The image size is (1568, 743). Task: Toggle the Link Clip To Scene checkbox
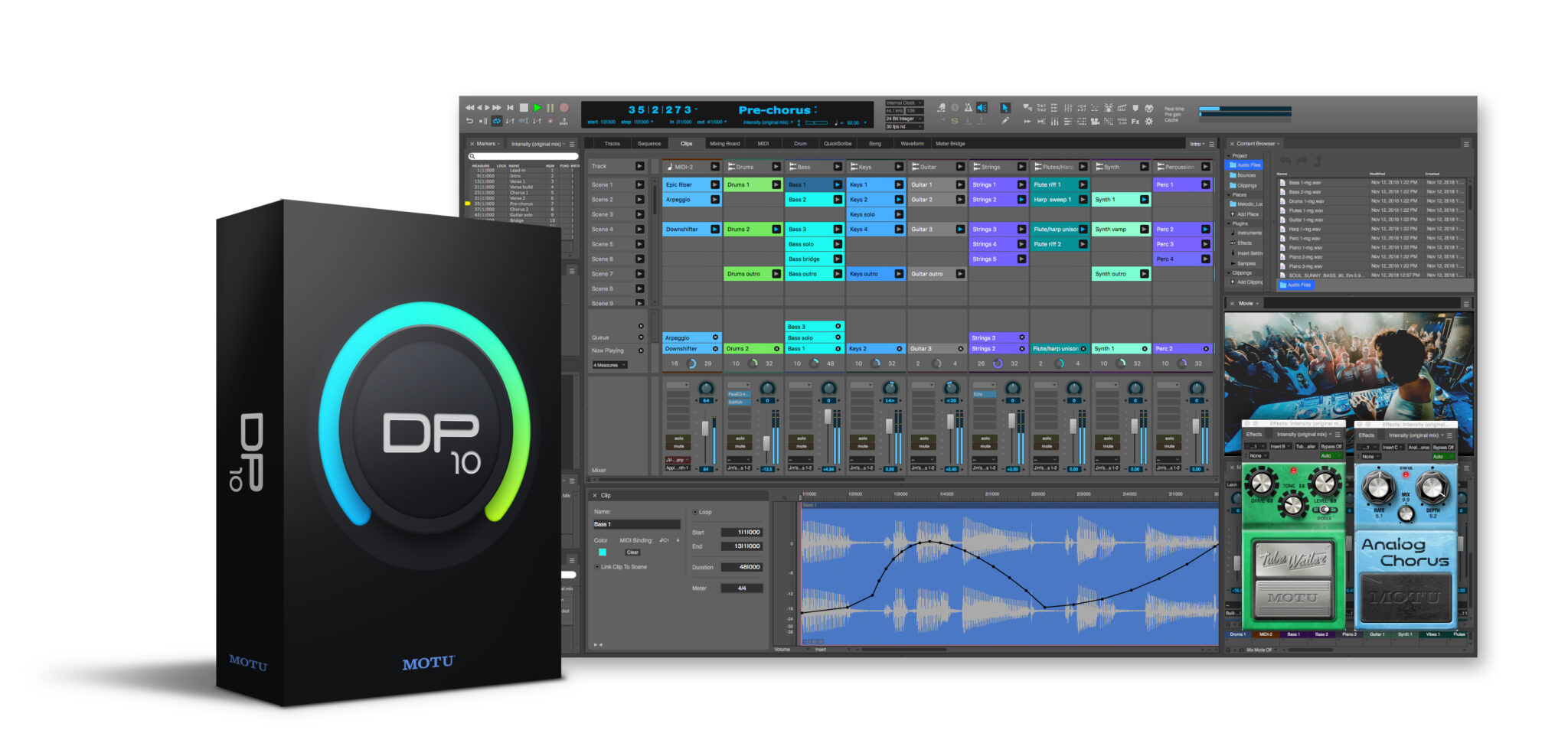pos(597,567)
